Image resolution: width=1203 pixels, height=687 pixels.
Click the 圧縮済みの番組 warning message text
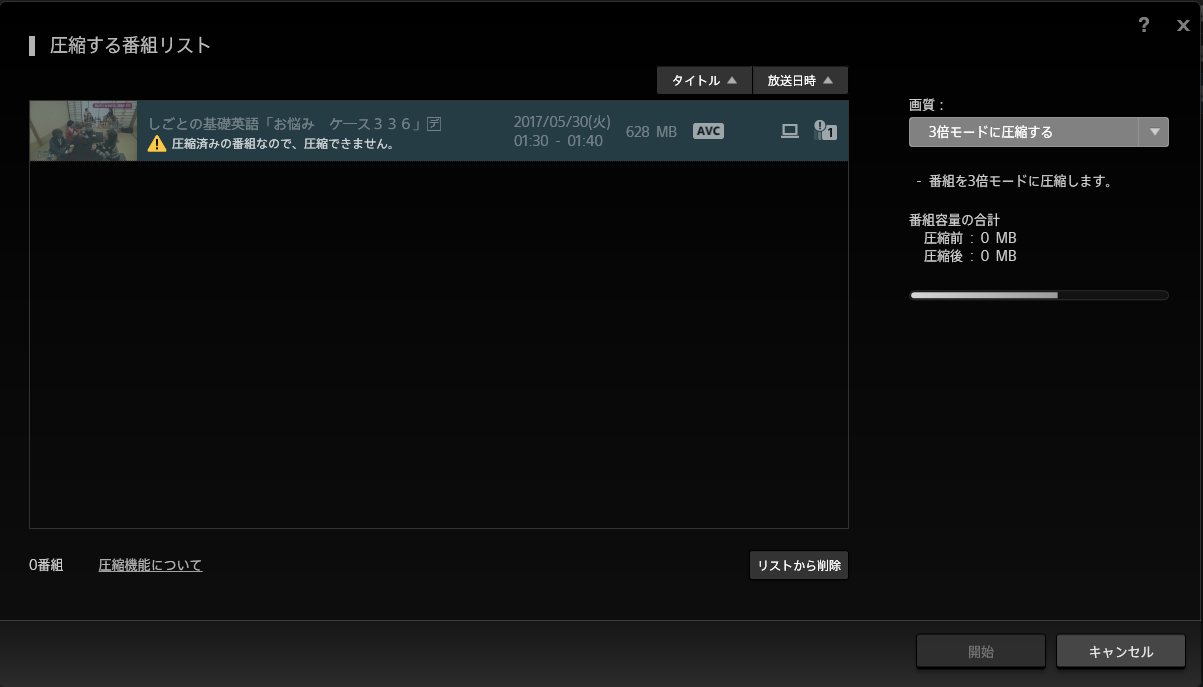point(282,144)
